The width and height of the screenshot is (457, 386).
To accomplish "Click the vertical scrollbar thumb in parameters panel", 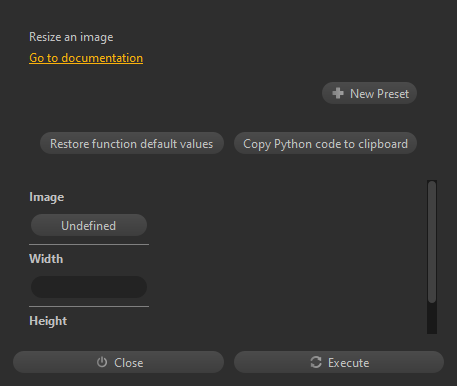I will (432, 242).
